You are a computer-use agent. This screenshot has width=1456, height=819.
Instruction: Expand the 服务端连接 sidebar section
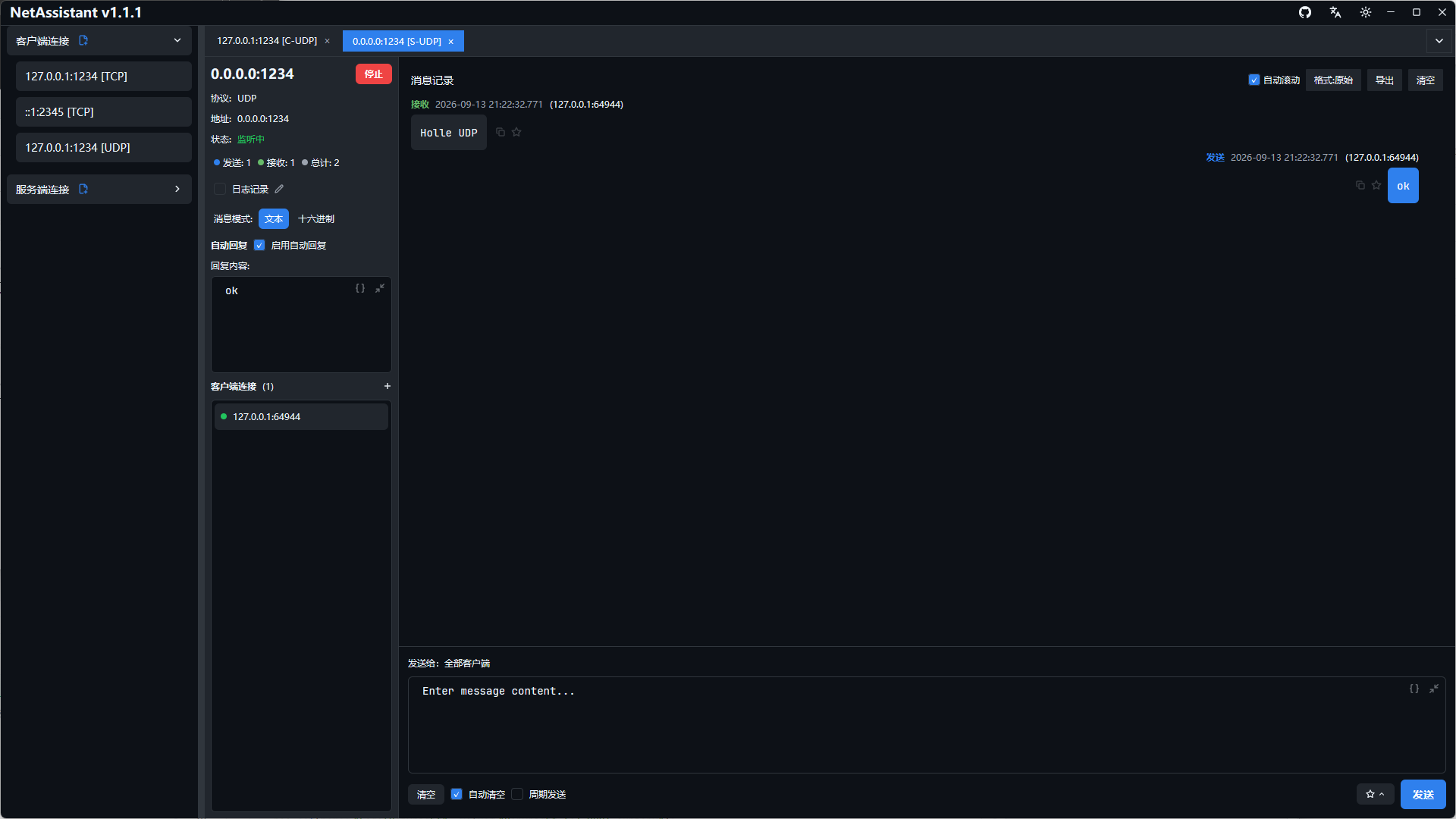tap(177, 189)
